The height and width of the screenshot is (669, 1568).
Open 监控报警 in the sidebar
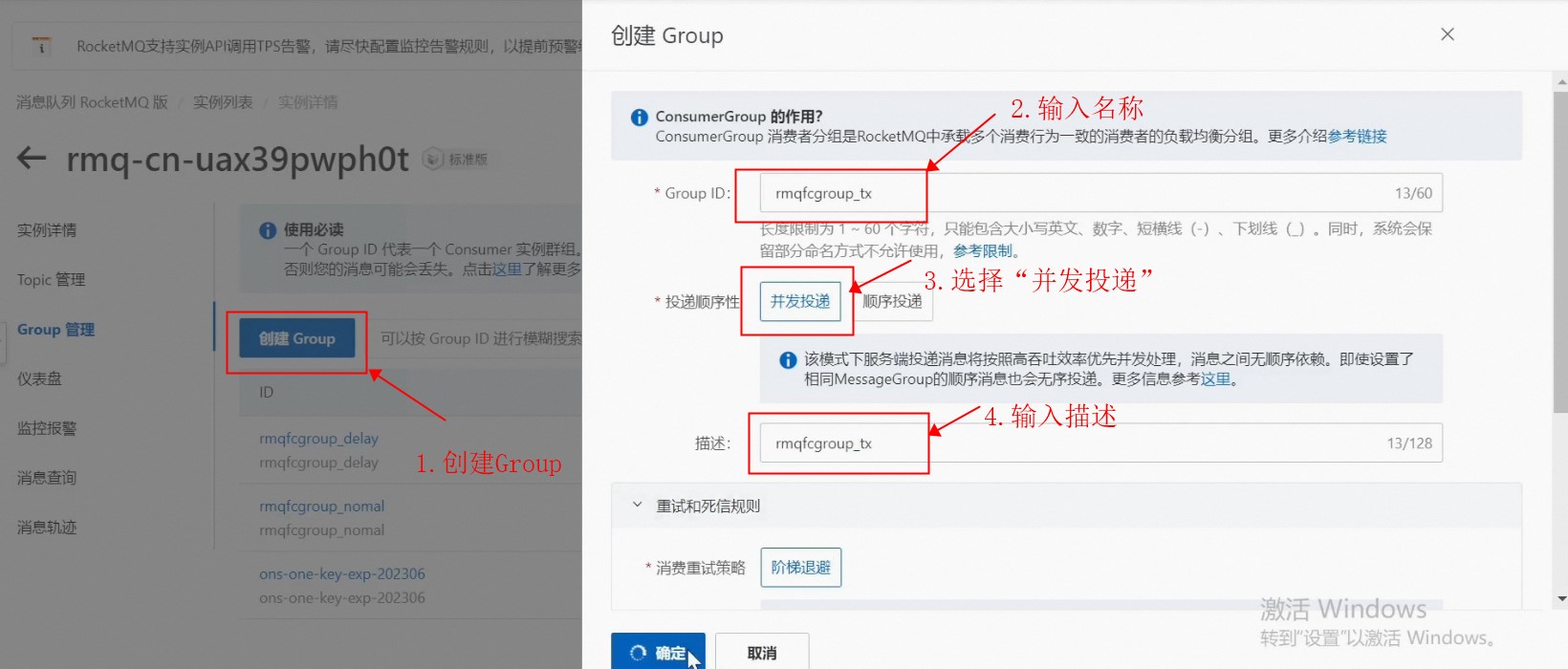click(47, 428)
